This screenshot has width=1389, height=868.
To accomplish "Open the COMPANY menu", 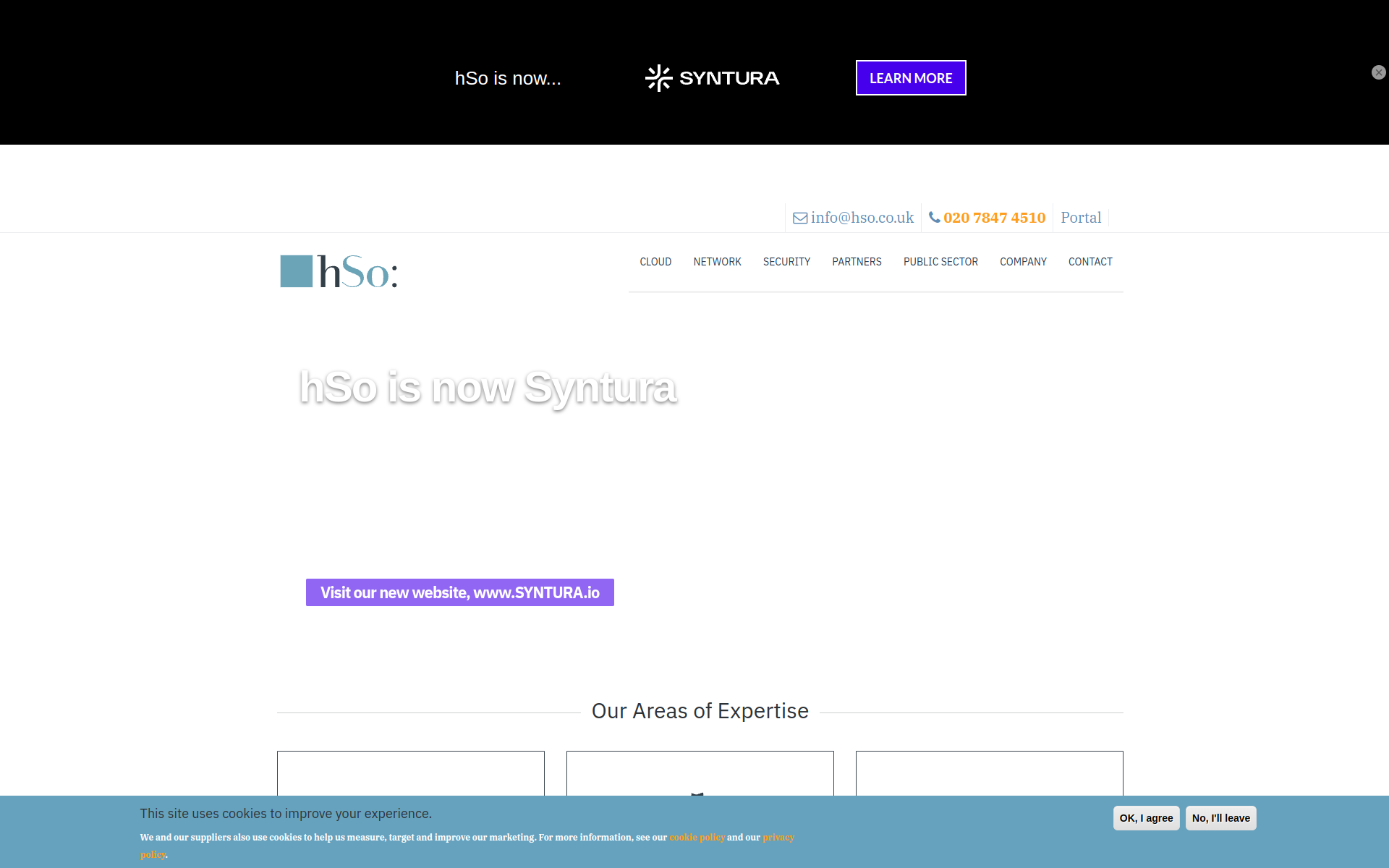I will (1023, 262).
